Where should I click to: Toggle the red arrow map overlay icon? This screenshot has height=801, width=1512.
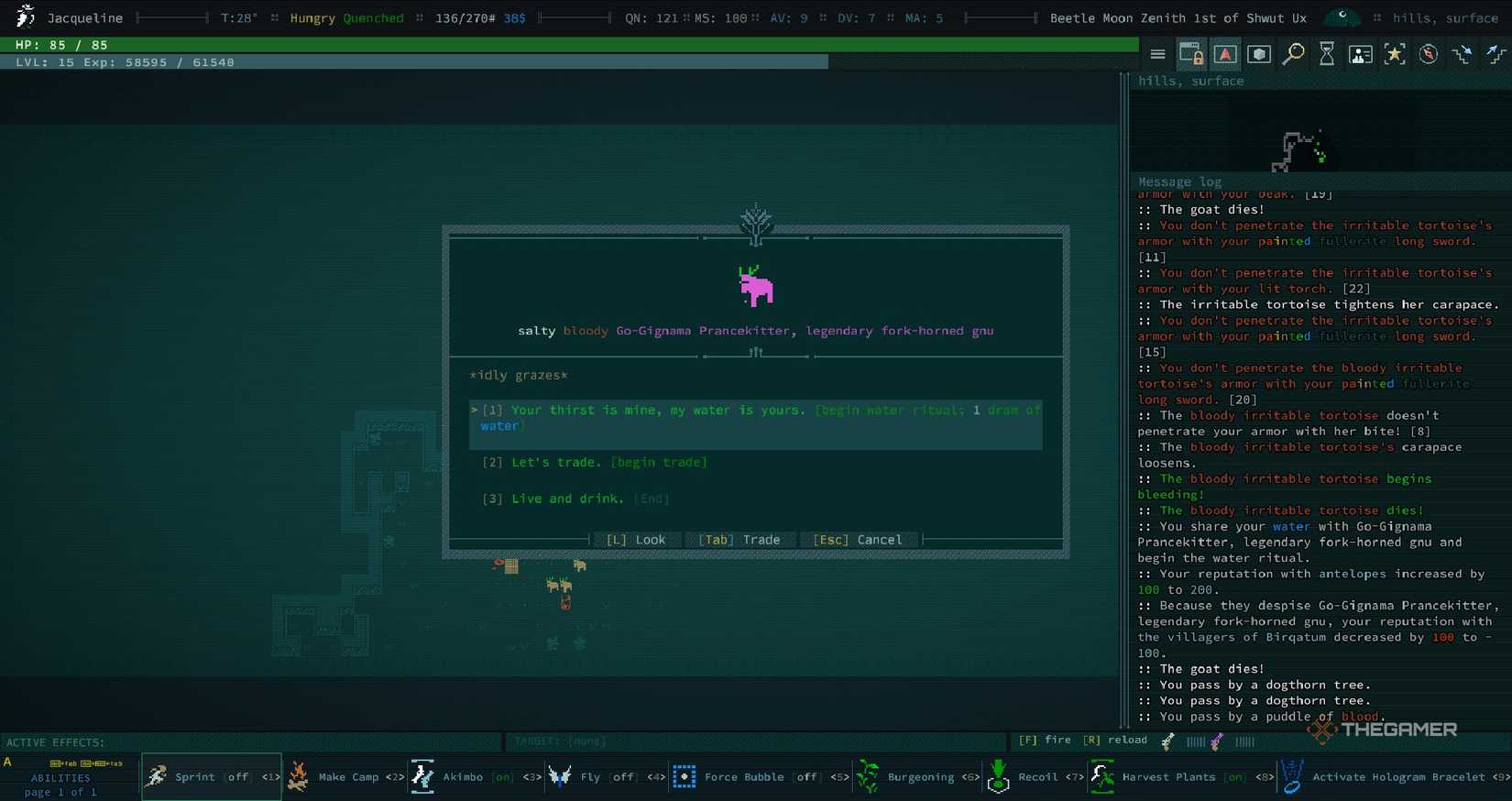tap(1225, 54)
